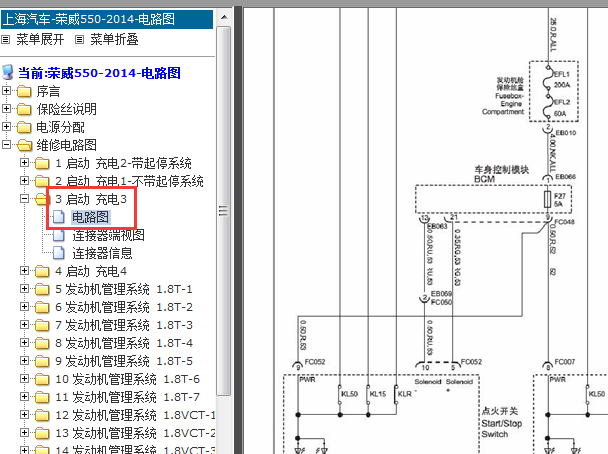Collapse the 维修电路图 tree node
The image size is (608, 454).
[x=7, y=145]
